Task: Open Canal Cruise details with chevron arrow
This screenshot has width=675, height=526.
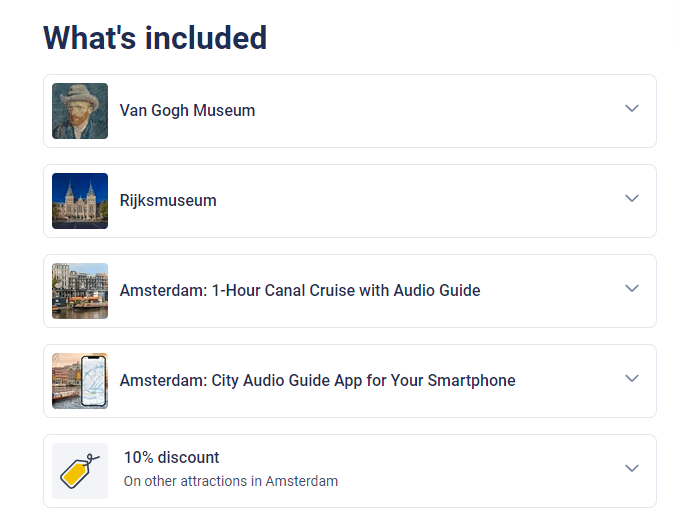Action: [632, 288]
